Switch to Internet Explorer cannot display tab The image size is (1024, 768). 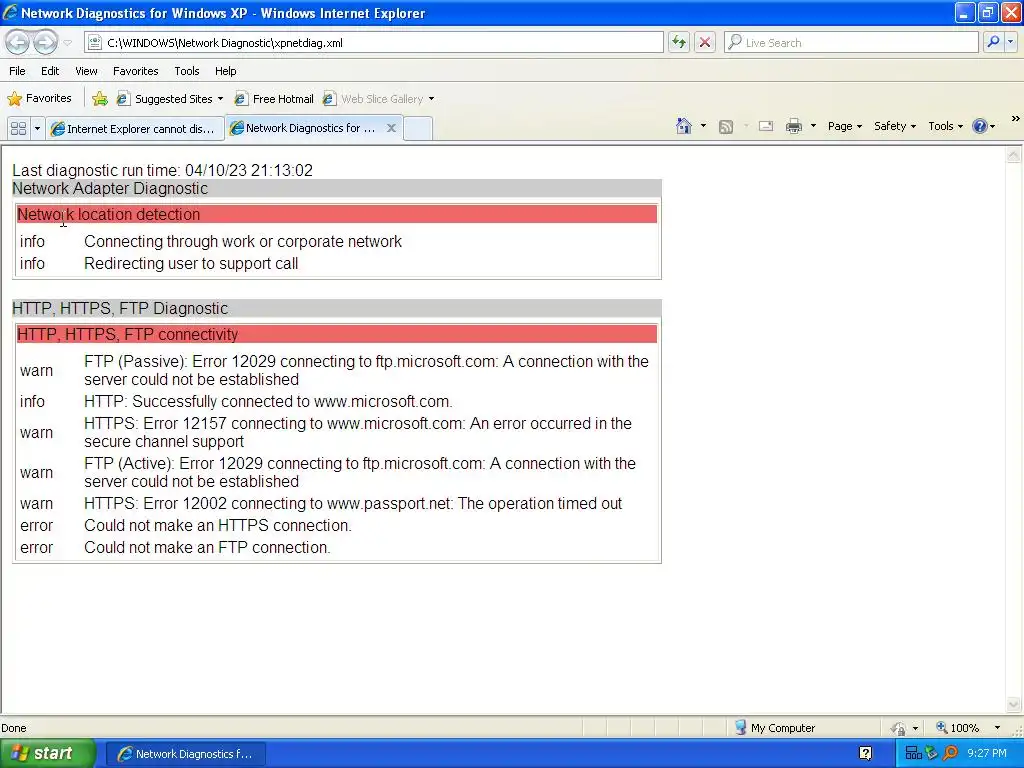tap(135, 129)
